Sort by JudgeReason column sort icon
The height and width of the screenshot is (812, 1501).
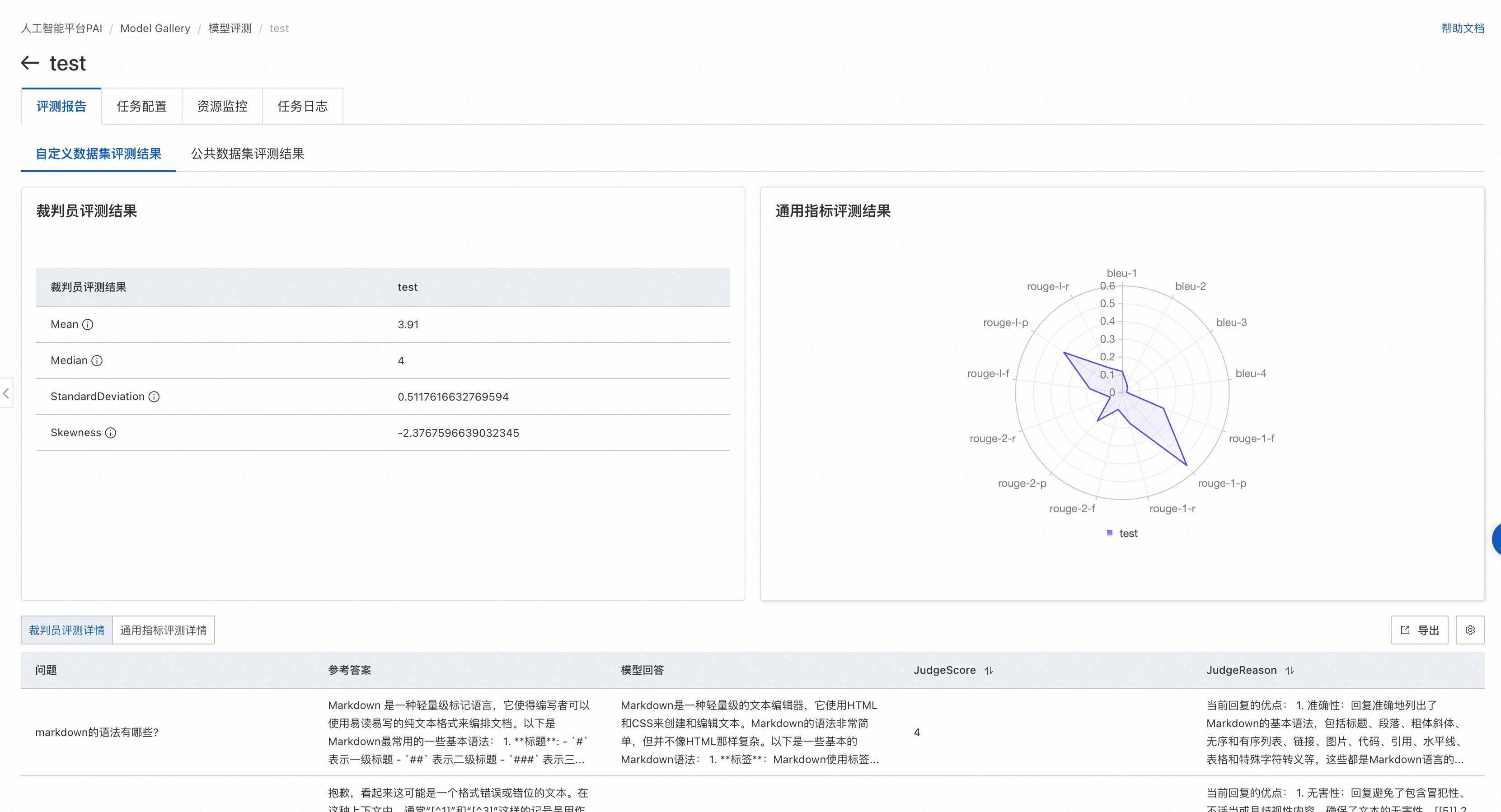coord(1290,671)
